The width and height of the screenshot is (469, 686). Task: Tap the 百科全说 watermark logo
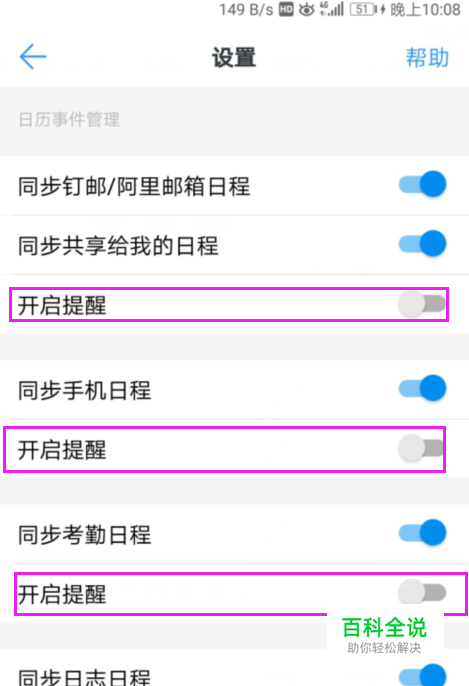click(x=384, y=634)
